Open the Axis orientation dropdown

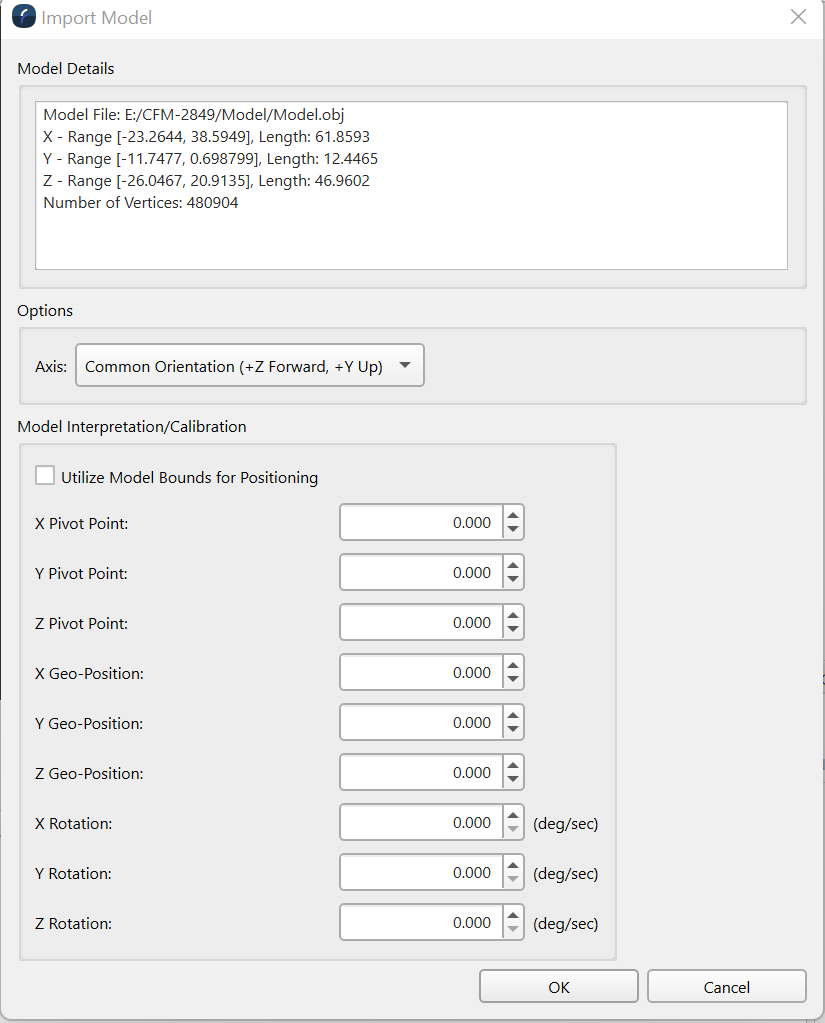tap(250, 366)
